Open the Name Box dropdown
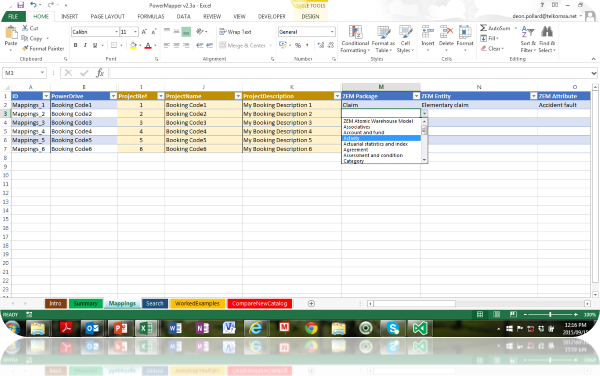 (x=42, y=73)
